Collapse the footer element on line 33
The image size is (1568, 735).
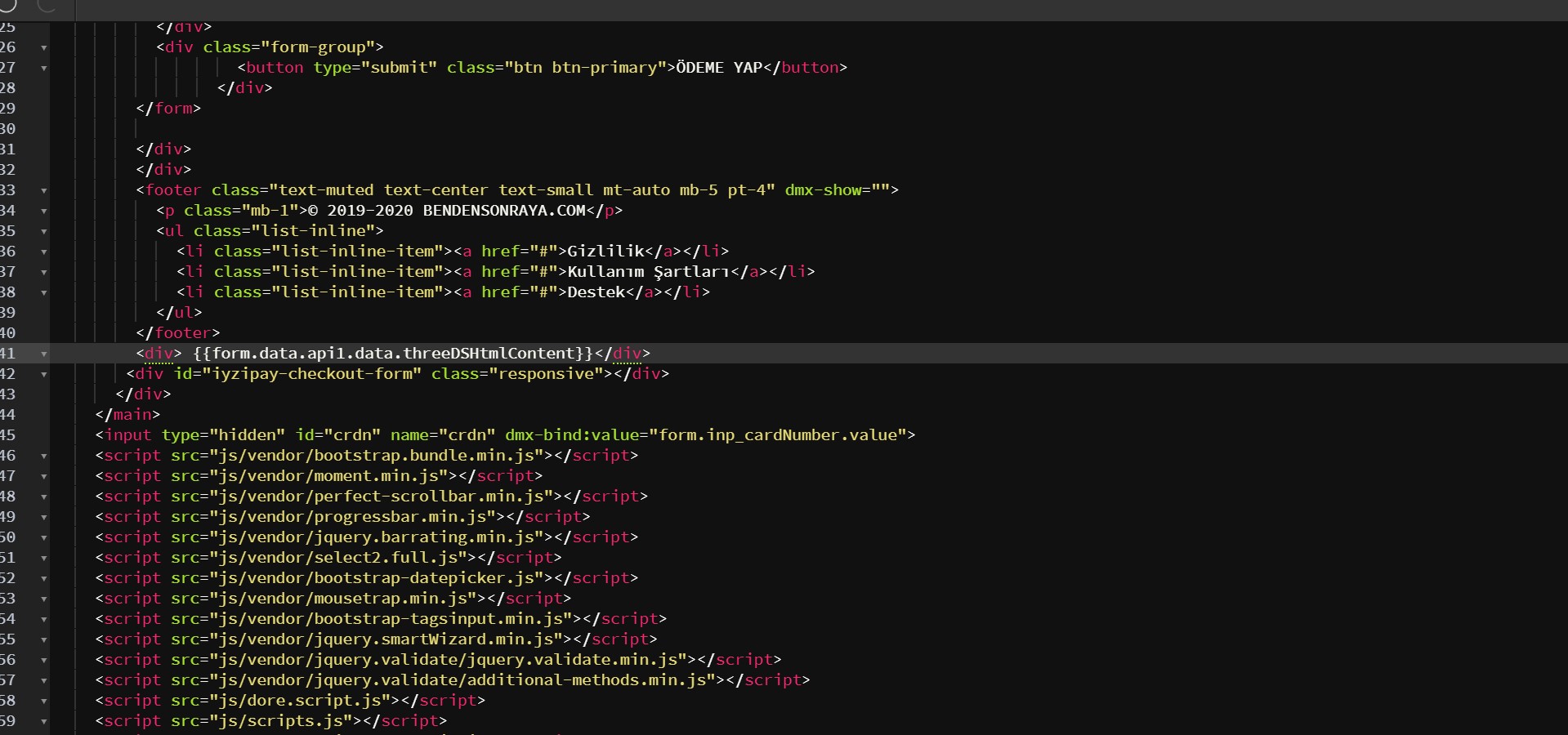(x=44, y=190)
